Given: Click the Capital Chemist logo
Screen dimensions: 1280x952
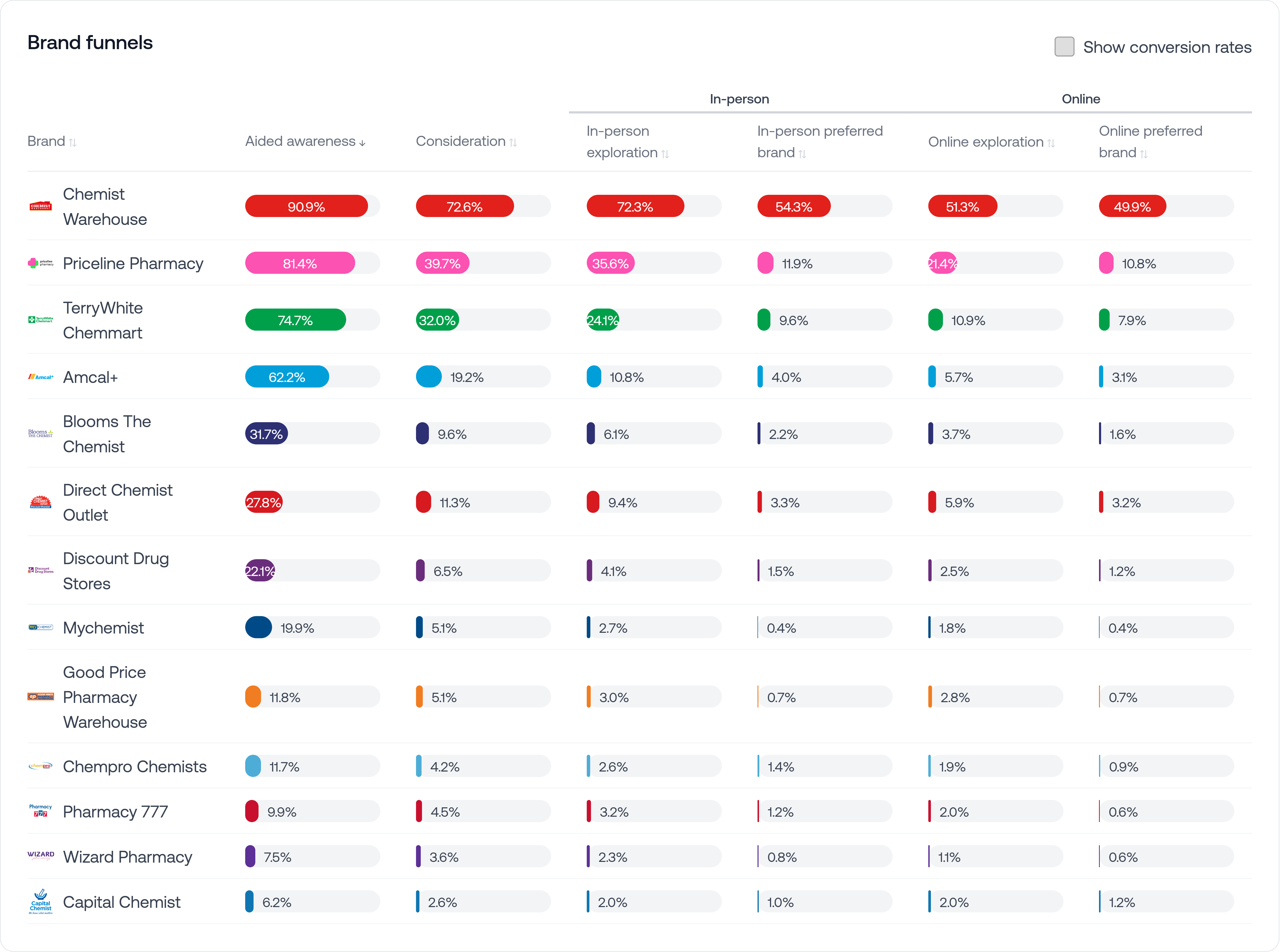Looking at the screenshot, I should (41, 902).
